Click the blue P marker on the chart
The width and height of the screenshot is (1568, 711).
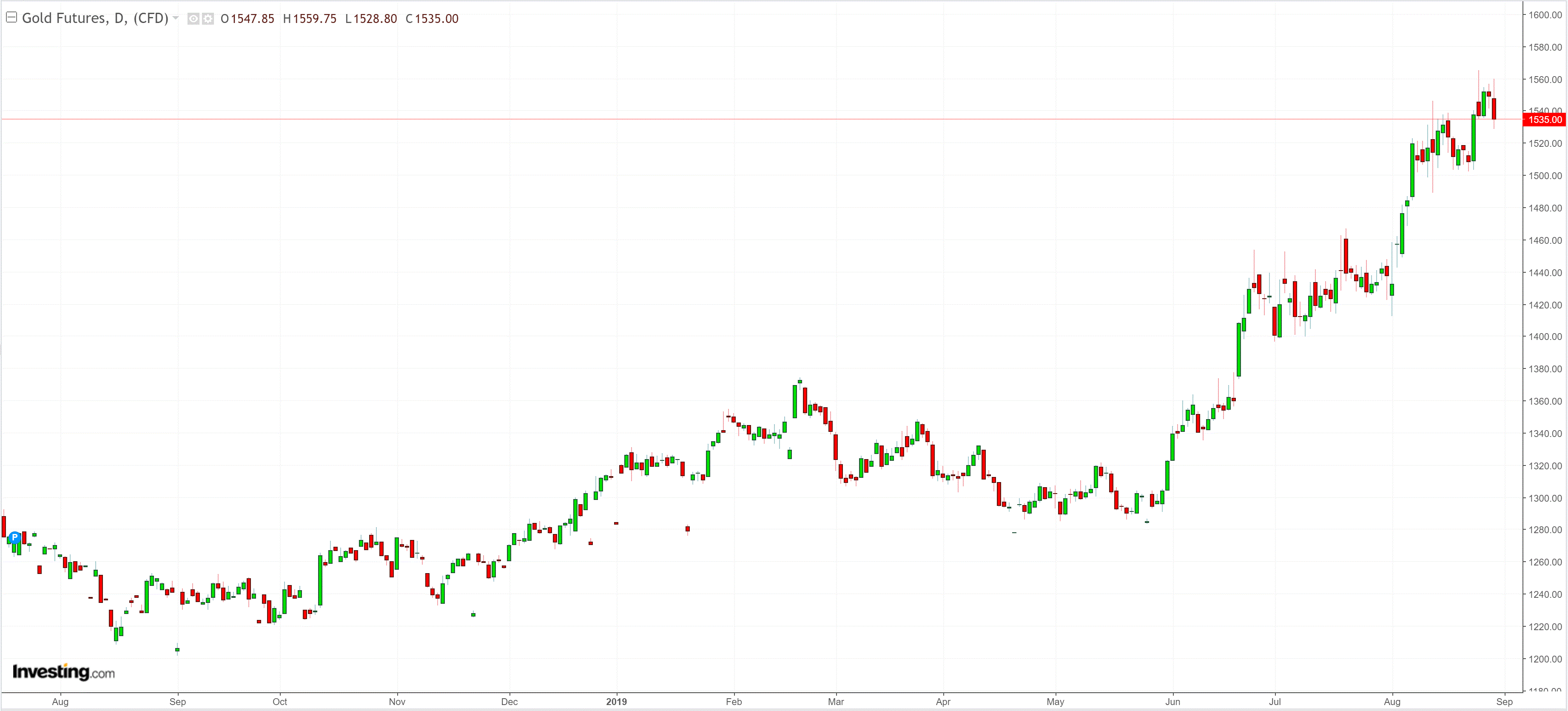14,537
